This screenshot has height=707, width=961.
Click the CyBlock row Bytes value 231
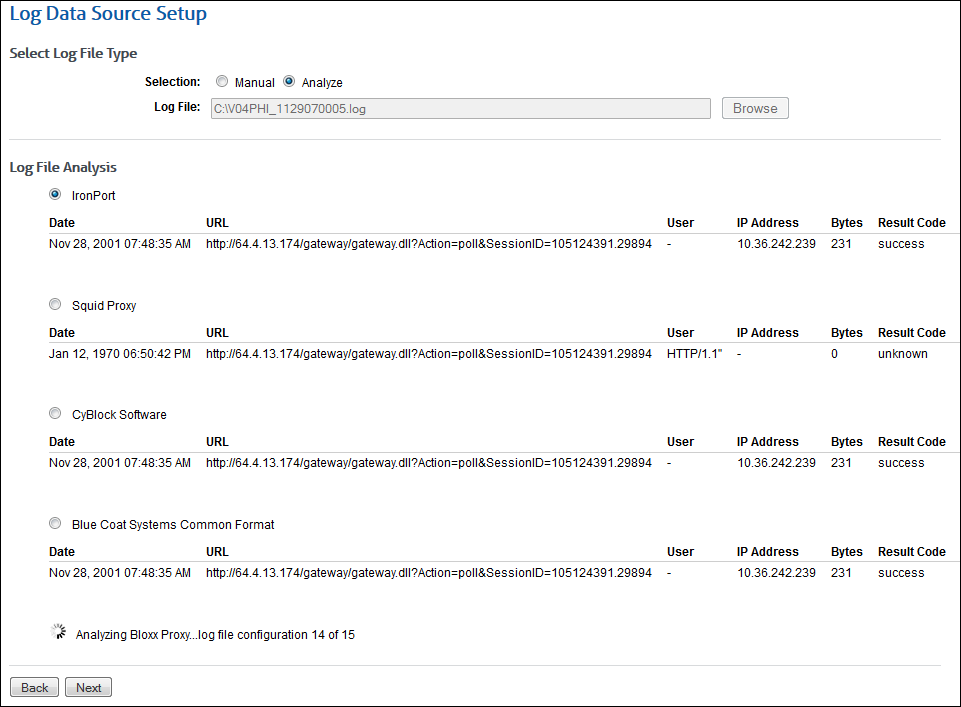click(841, 463)
